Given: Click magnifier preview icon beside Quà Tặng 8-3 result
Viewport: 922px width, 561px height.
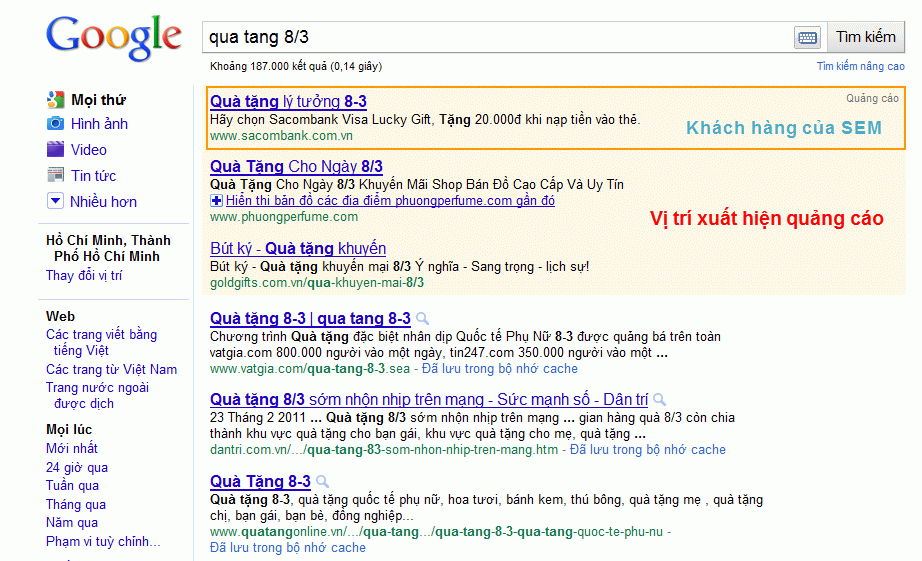Looking at the screenshot, I should point(322,482).
